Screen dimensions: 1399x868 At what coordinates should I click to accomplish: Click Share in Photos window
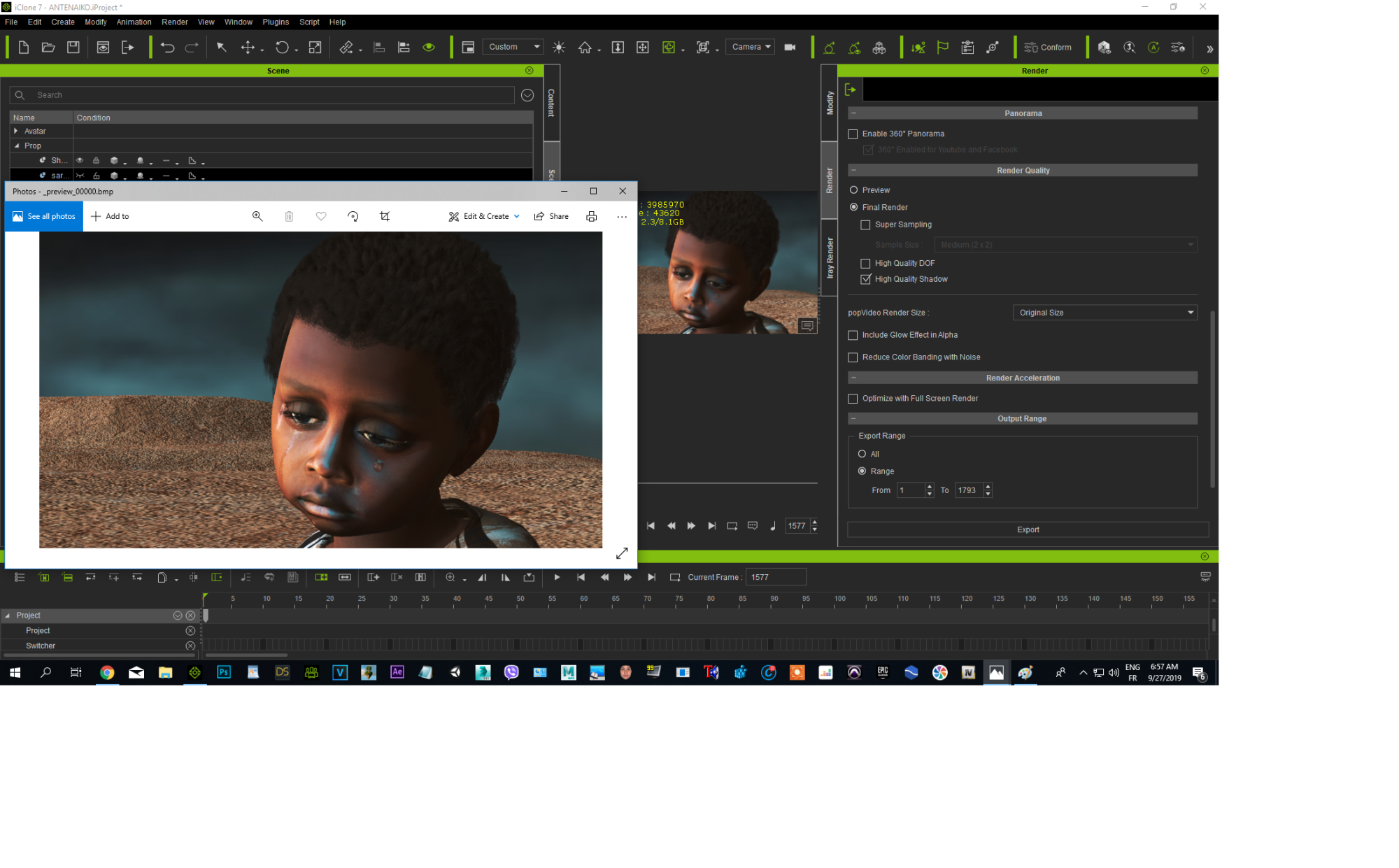point(551,217)
